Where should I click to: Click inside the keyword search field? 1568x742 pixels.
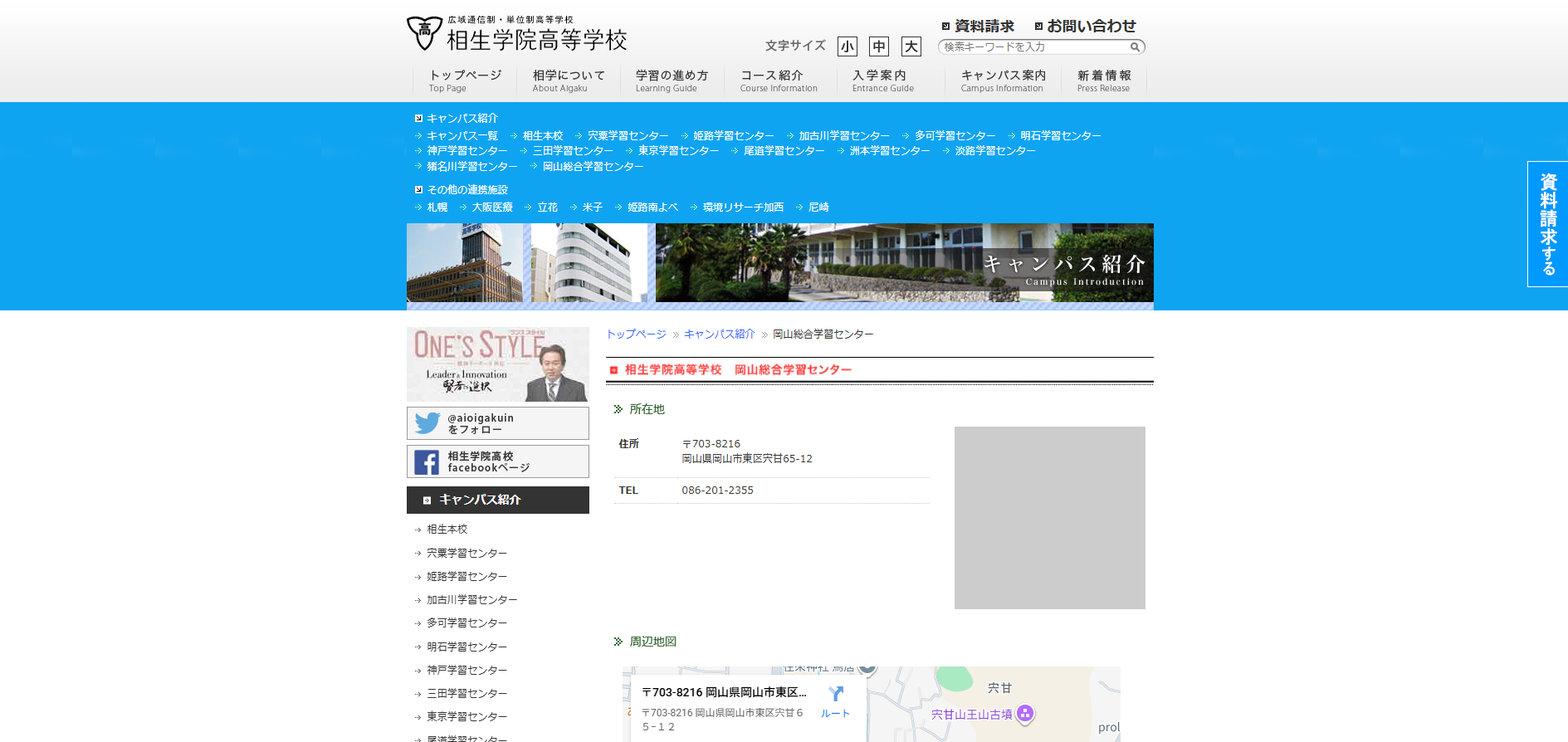[1033, 47]
